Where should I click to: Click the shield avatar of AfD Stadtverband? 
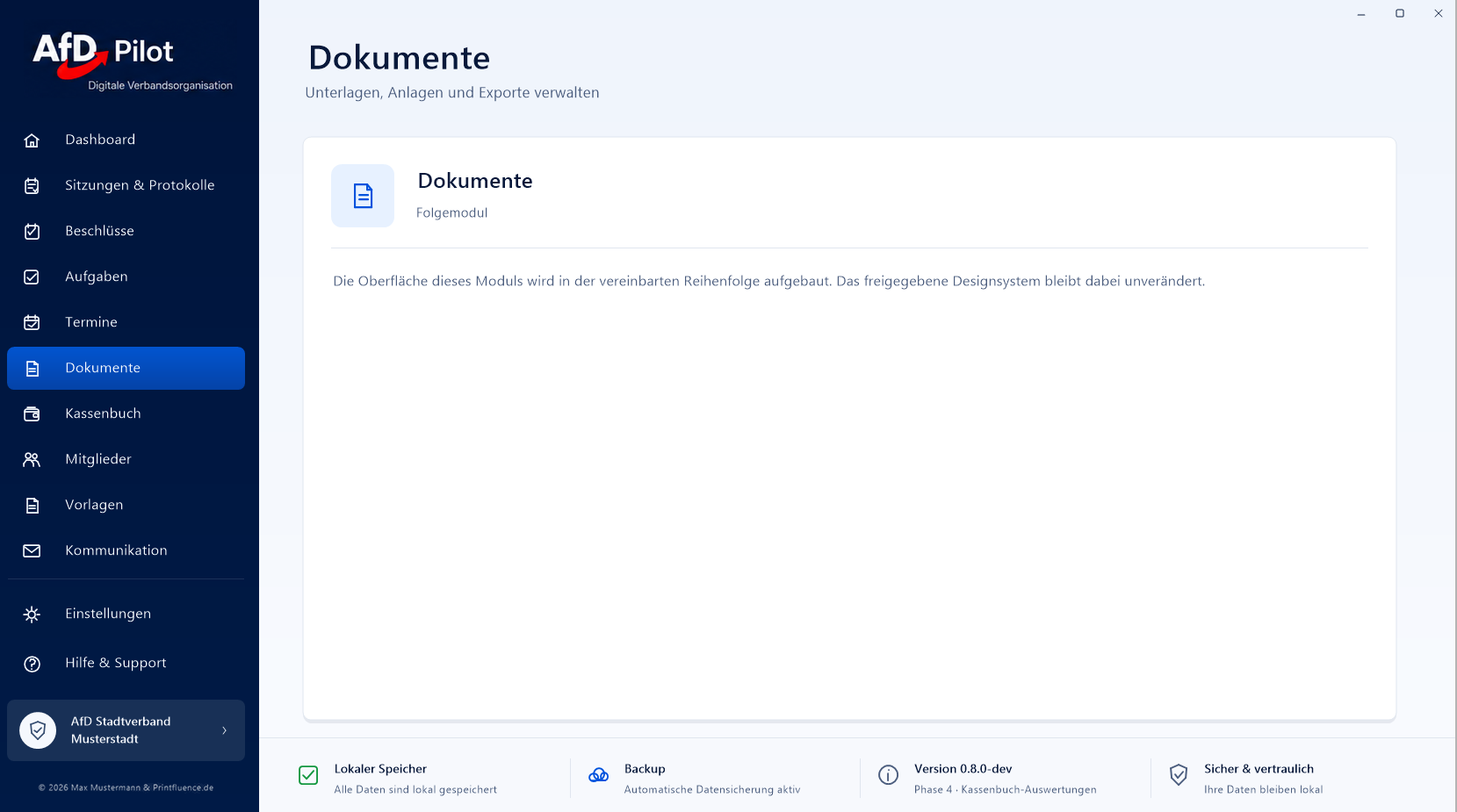38,730
